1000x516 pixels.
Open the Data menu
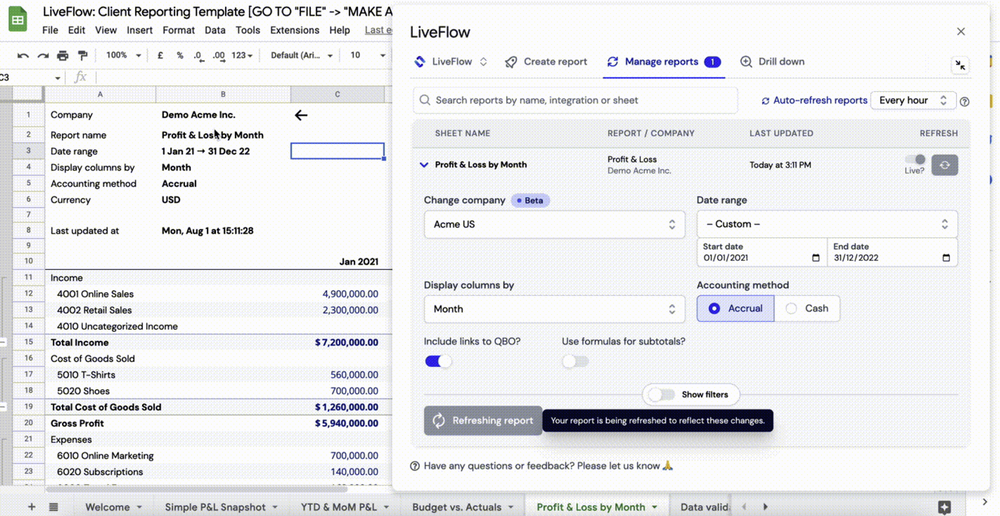[x=215, y=30]
